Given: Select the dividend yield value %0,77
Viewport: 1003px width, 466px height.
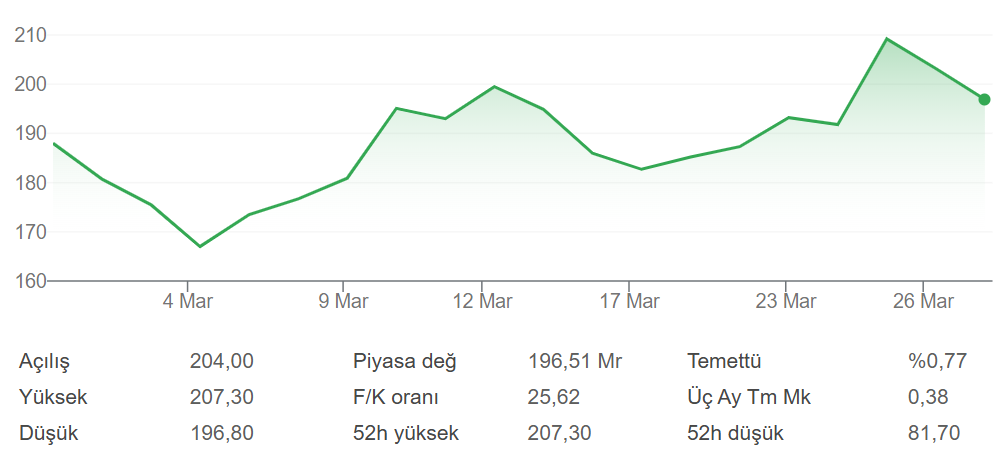Looking at the screenshot, I should (x=937, y=361).
